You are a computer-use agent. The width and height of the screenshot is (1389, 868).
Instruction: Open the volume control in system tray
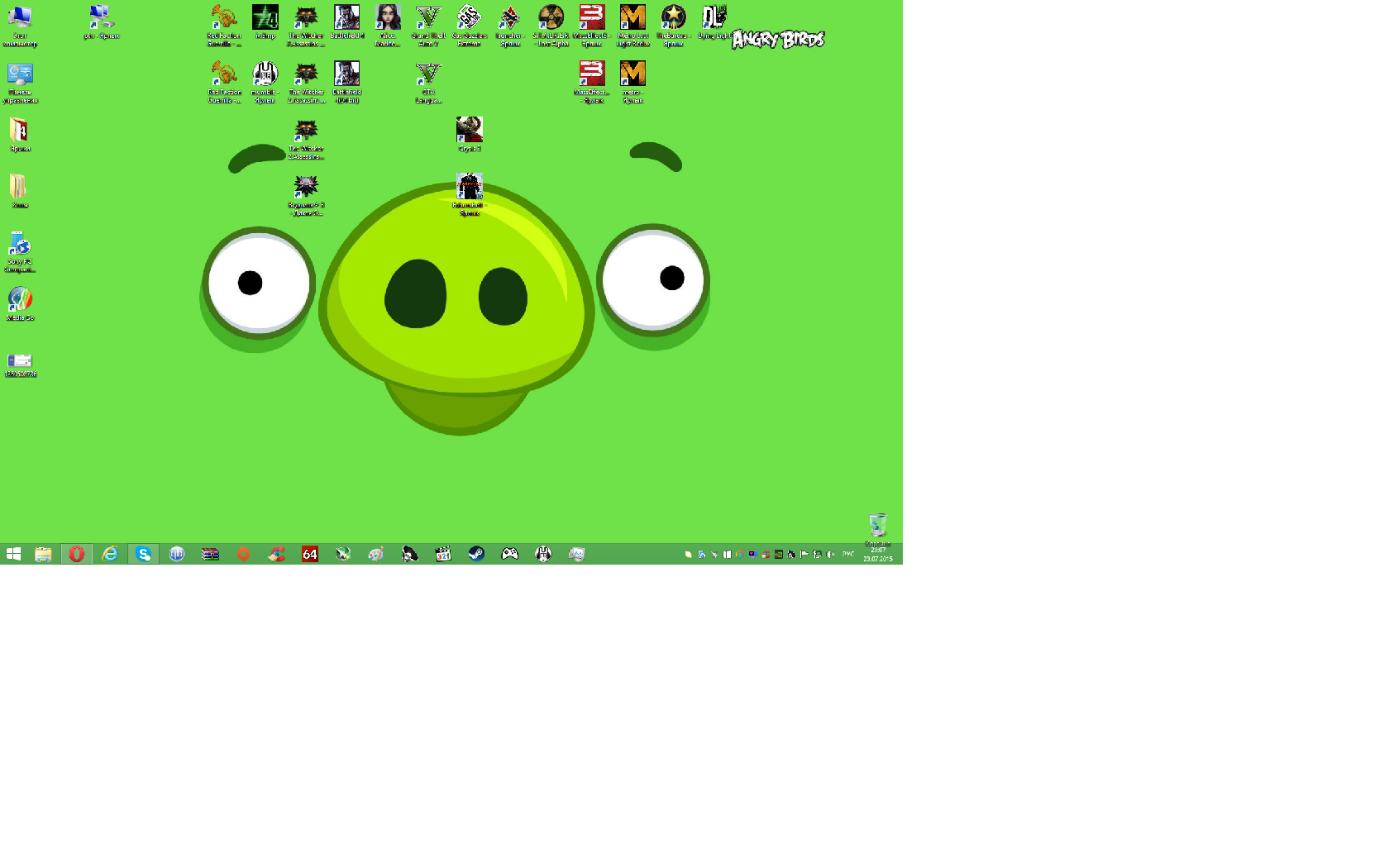pos(830,555)
